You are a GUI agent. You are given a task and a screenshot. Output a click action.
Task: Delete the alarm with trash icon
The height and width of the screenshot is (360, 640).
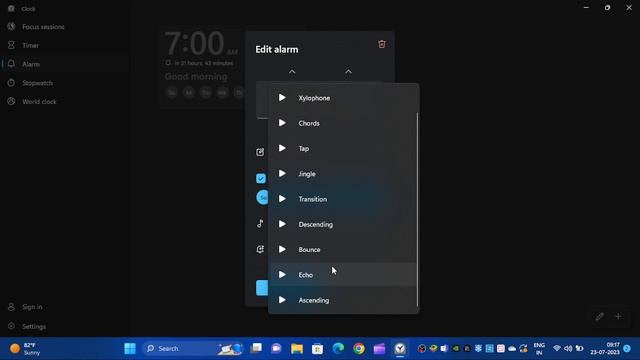click(382, 44)
